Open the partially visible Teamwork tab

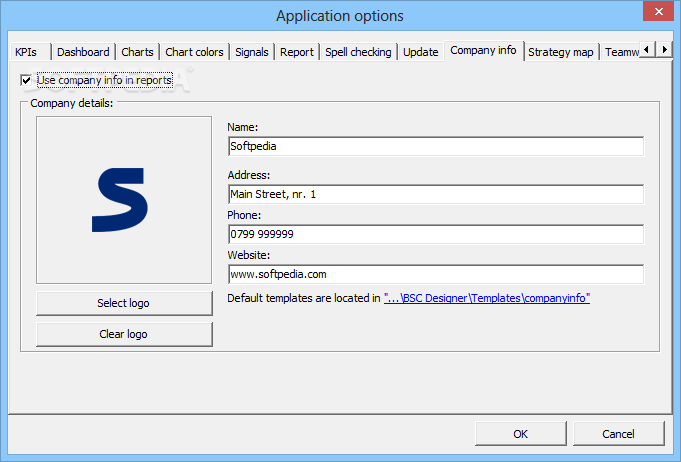coord(622,52)
